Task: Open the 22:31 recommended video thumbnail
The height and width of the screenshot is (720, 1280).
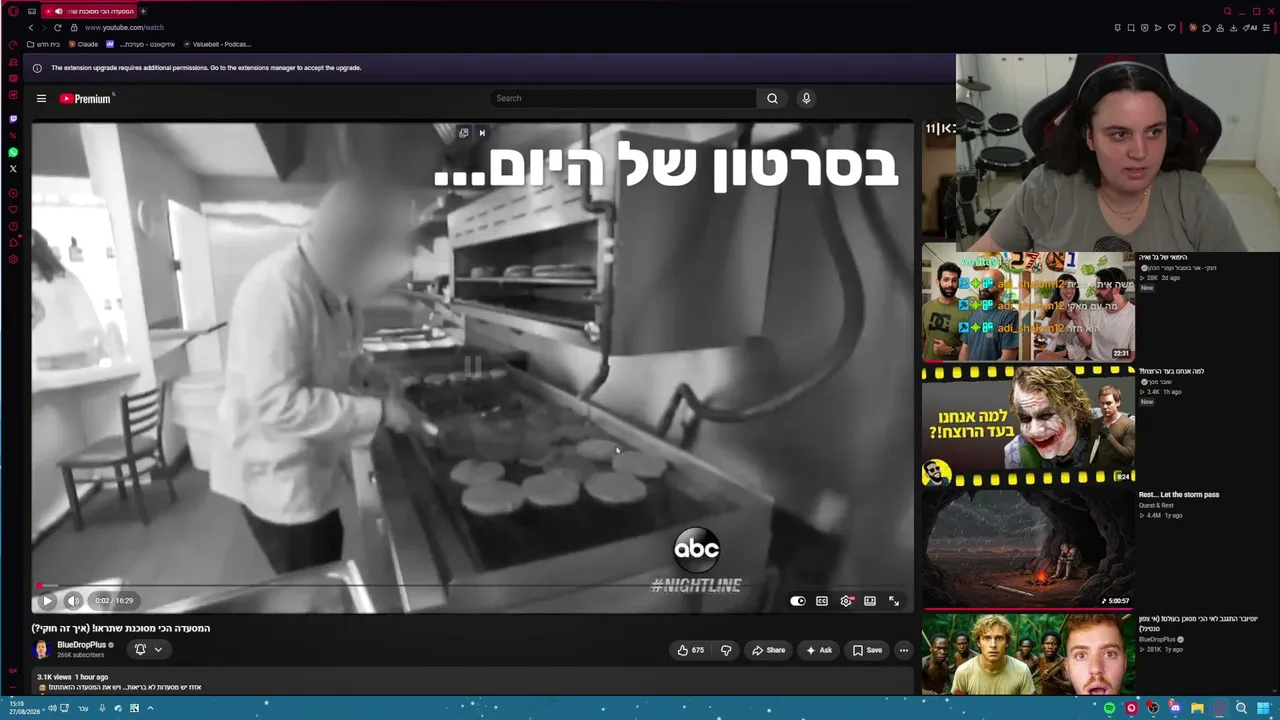Action: [1028, 305]
